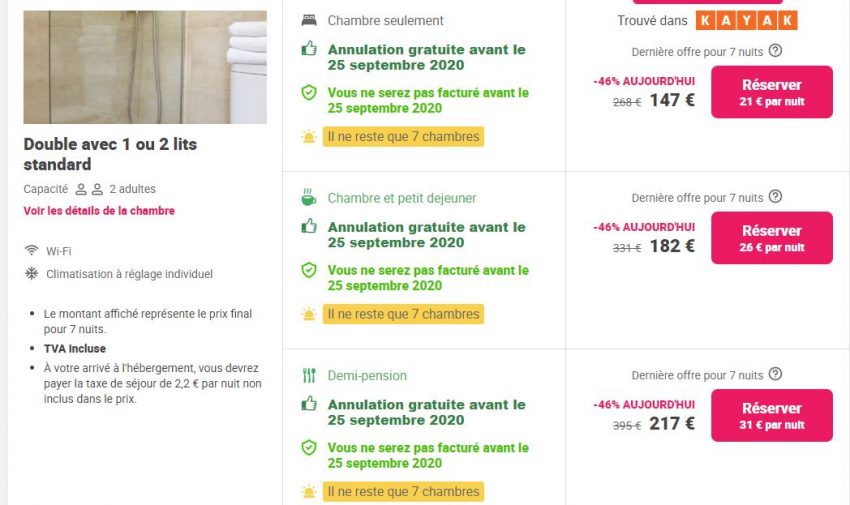Click help icon above the 217 € price
This screenshot has height=505, width=850.
(775, 375)
